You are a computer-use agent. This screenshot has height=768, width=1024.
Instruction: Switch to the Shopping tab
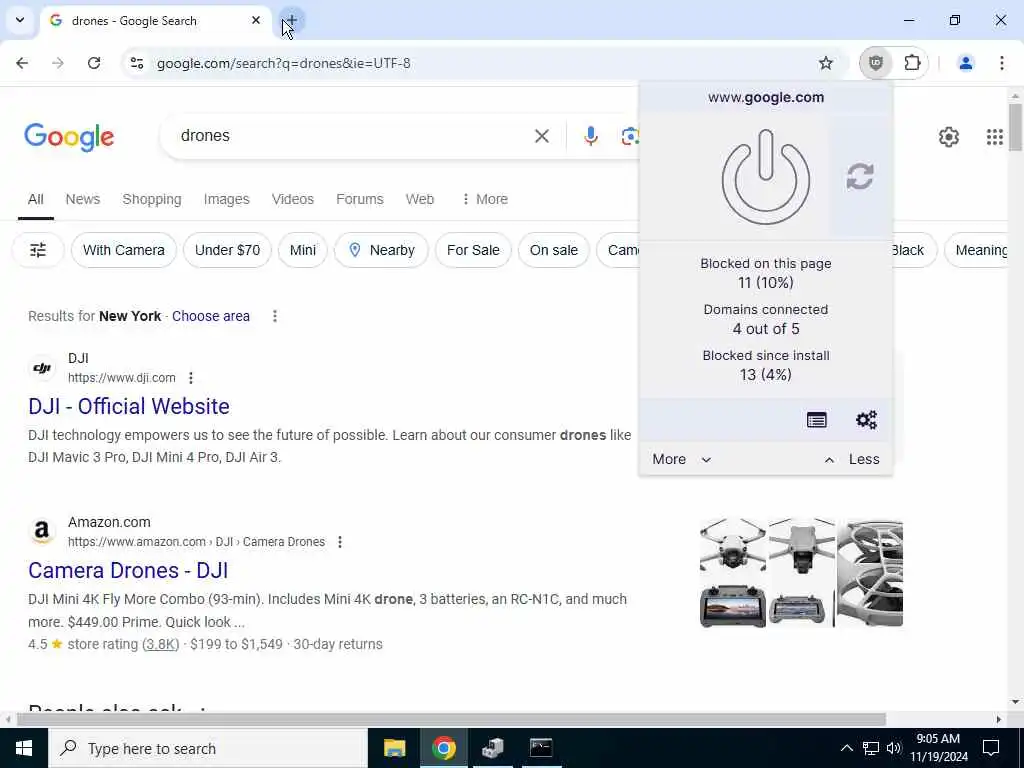tap(152, 199)
